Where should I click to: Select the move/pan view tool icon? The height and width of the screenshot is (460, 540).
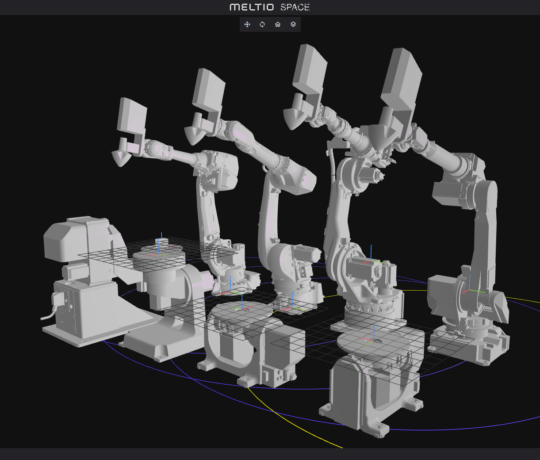tap(247, 24)
